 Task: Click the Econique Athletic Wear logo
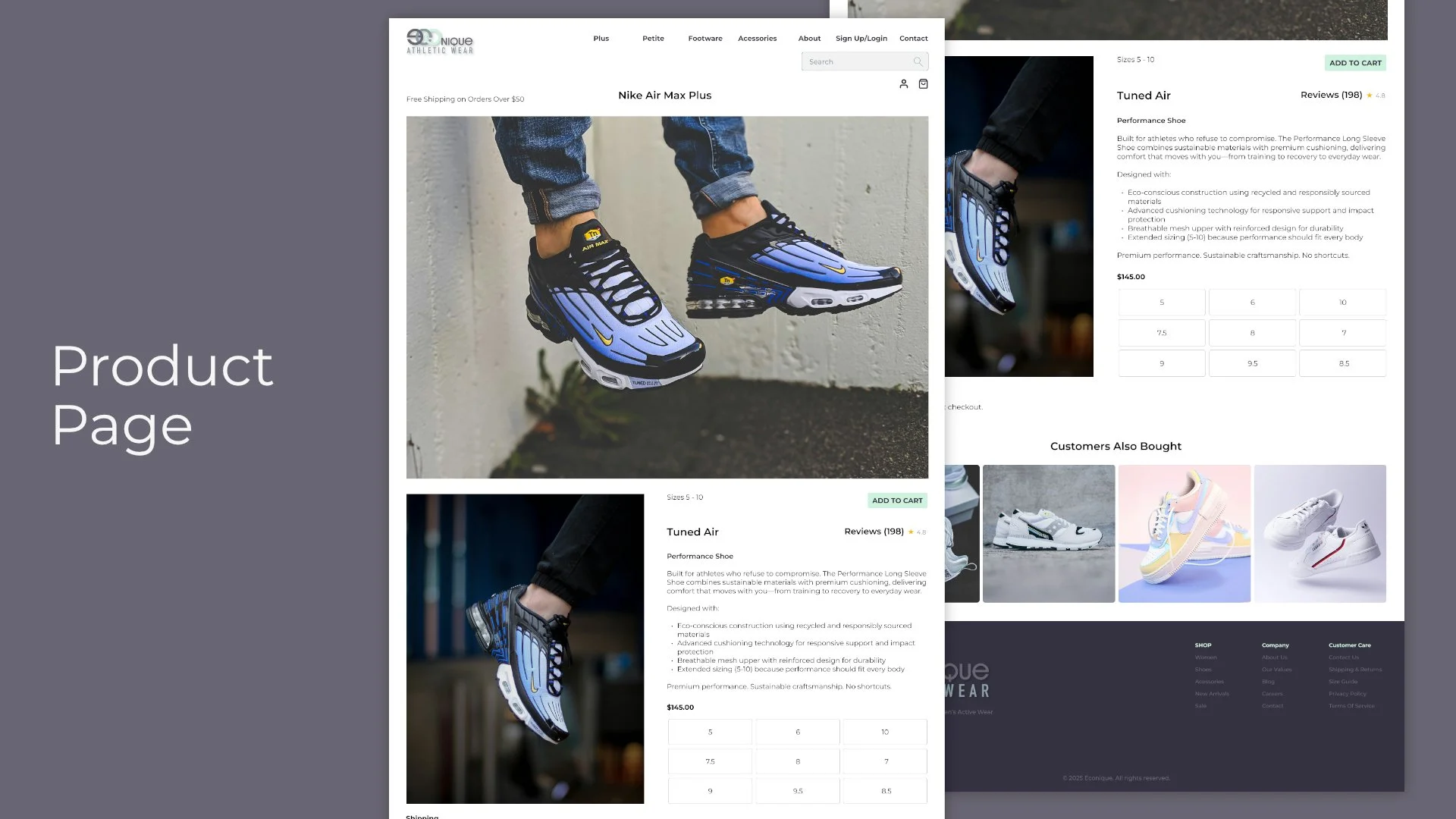click(440, 42)
